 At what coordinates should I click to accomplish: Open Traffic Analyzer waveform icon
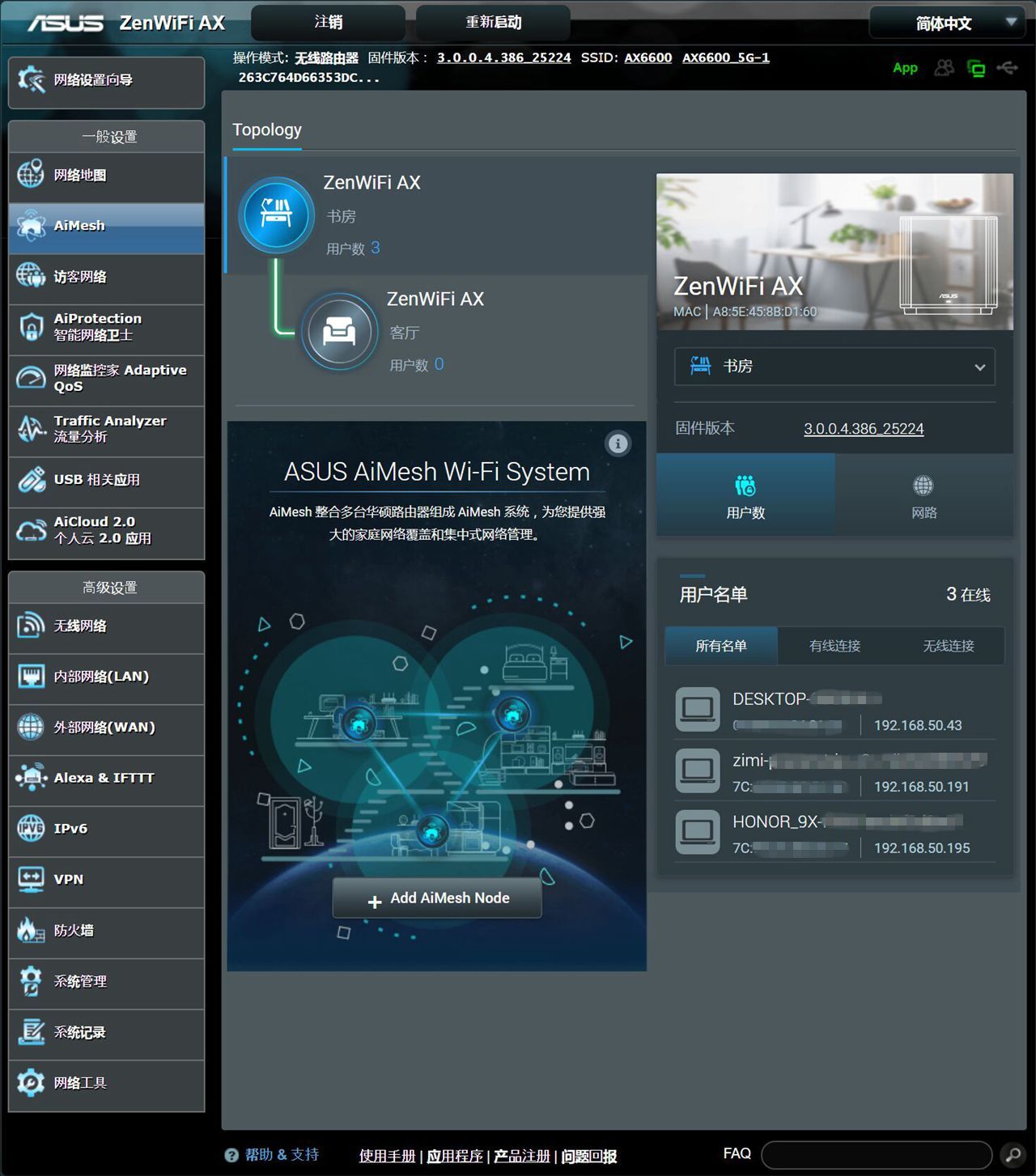click(x=31, y=428)
